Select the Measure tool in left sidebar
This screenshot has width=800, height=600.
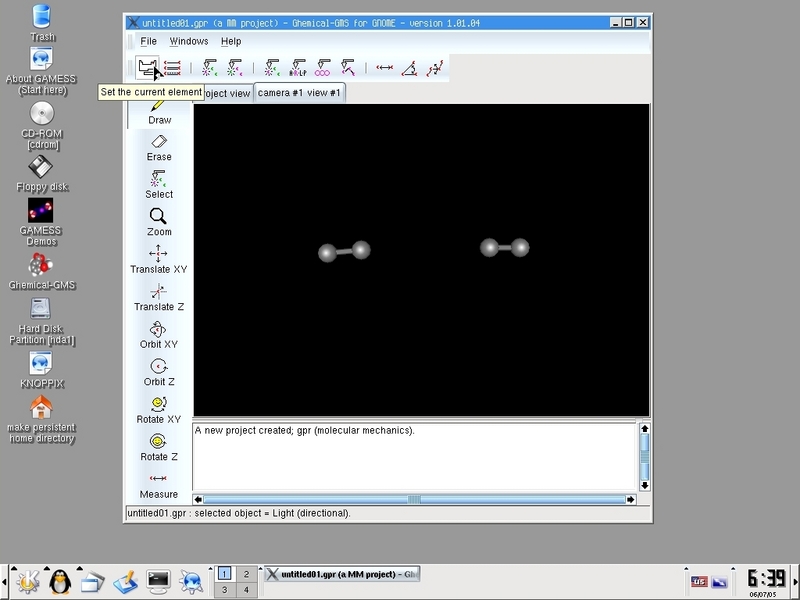pyautogui.click(x=159, y=484)
